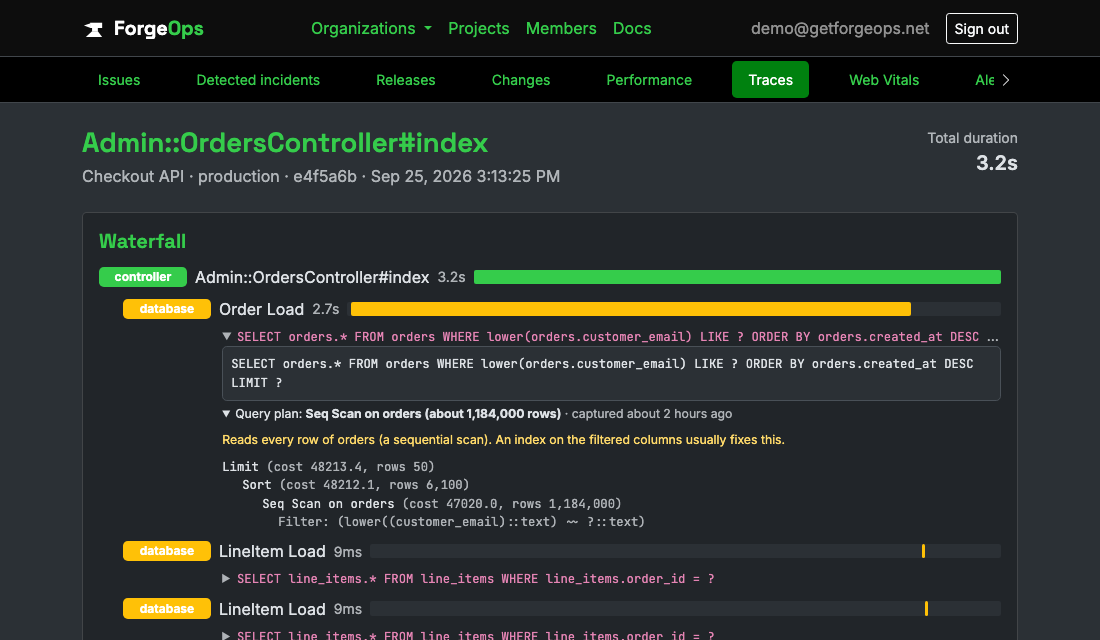The width and height of the screenshot is (1100, 640).
Task: Click the 2.7s duration label
Action: [x=326, y=309]
